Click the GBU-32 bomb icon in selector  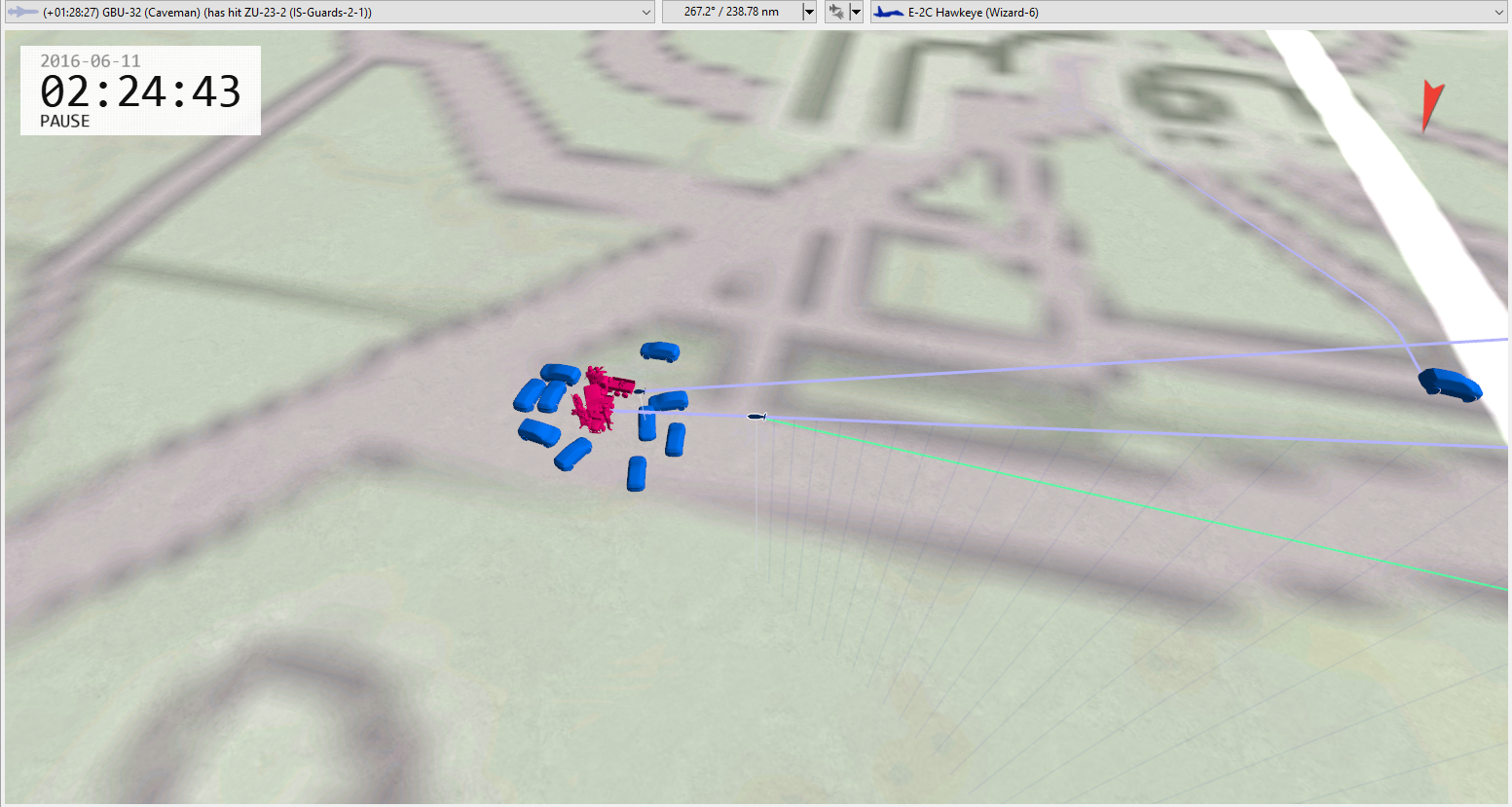pyautogui.click(x=22, y=13)
